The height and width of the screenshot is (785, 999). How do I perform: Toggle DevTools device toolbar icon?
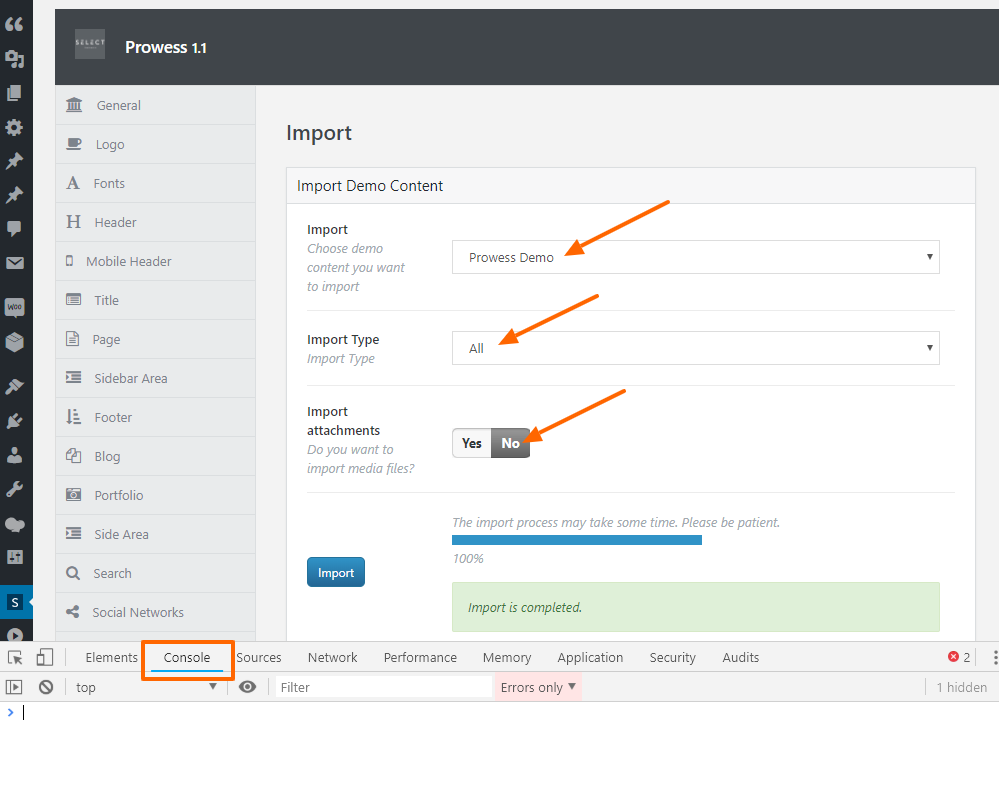pos(45,657)
